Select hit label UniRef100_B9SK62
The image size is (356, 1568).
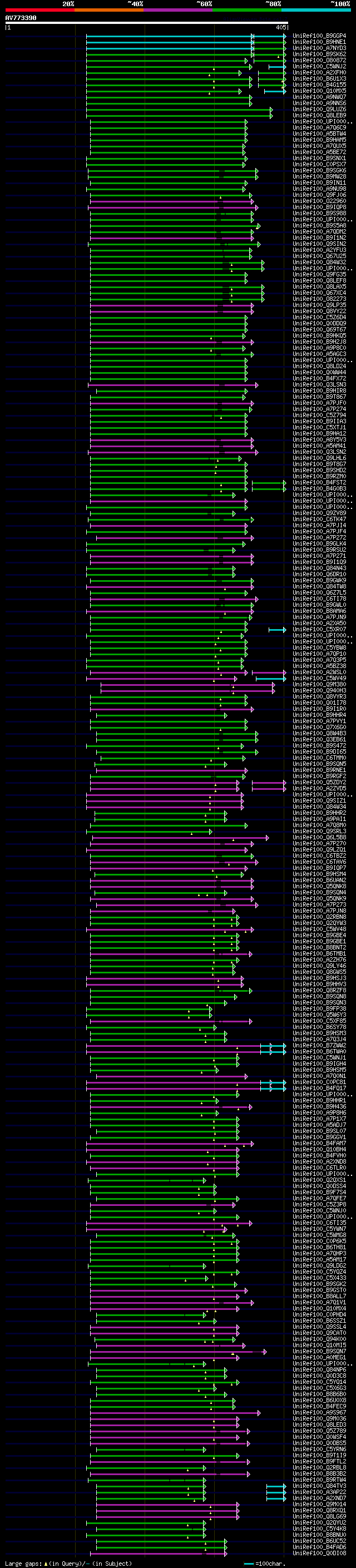click(x=319, y=54)
